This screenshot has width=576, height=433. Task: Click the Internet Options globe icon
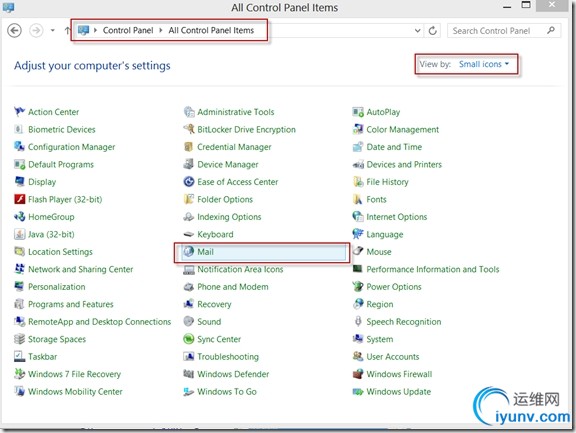click(358, 217)
